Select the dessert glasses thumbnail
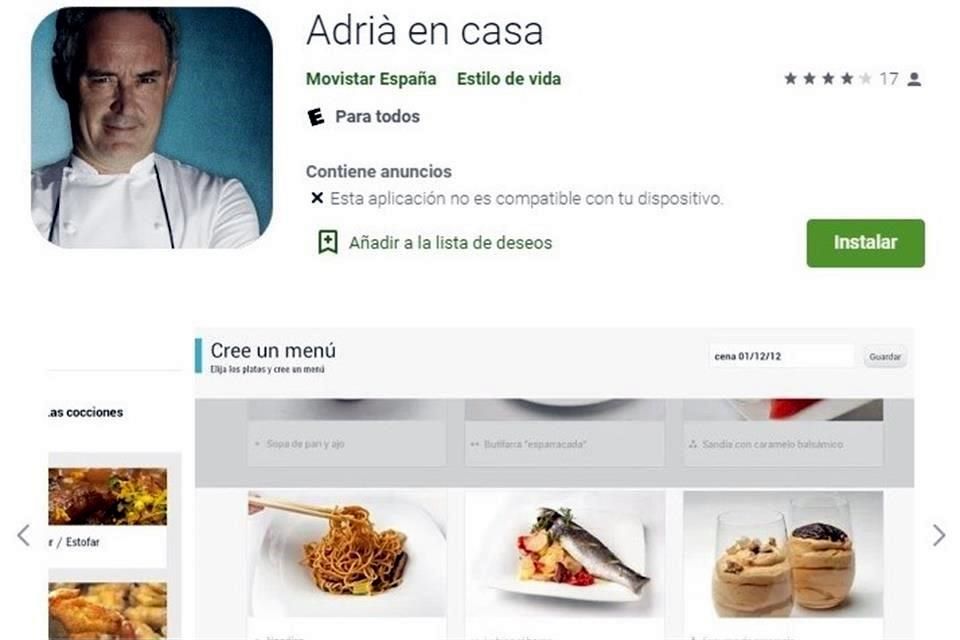The height and width of the screenshot is (640, 960). tap(783, 554)
